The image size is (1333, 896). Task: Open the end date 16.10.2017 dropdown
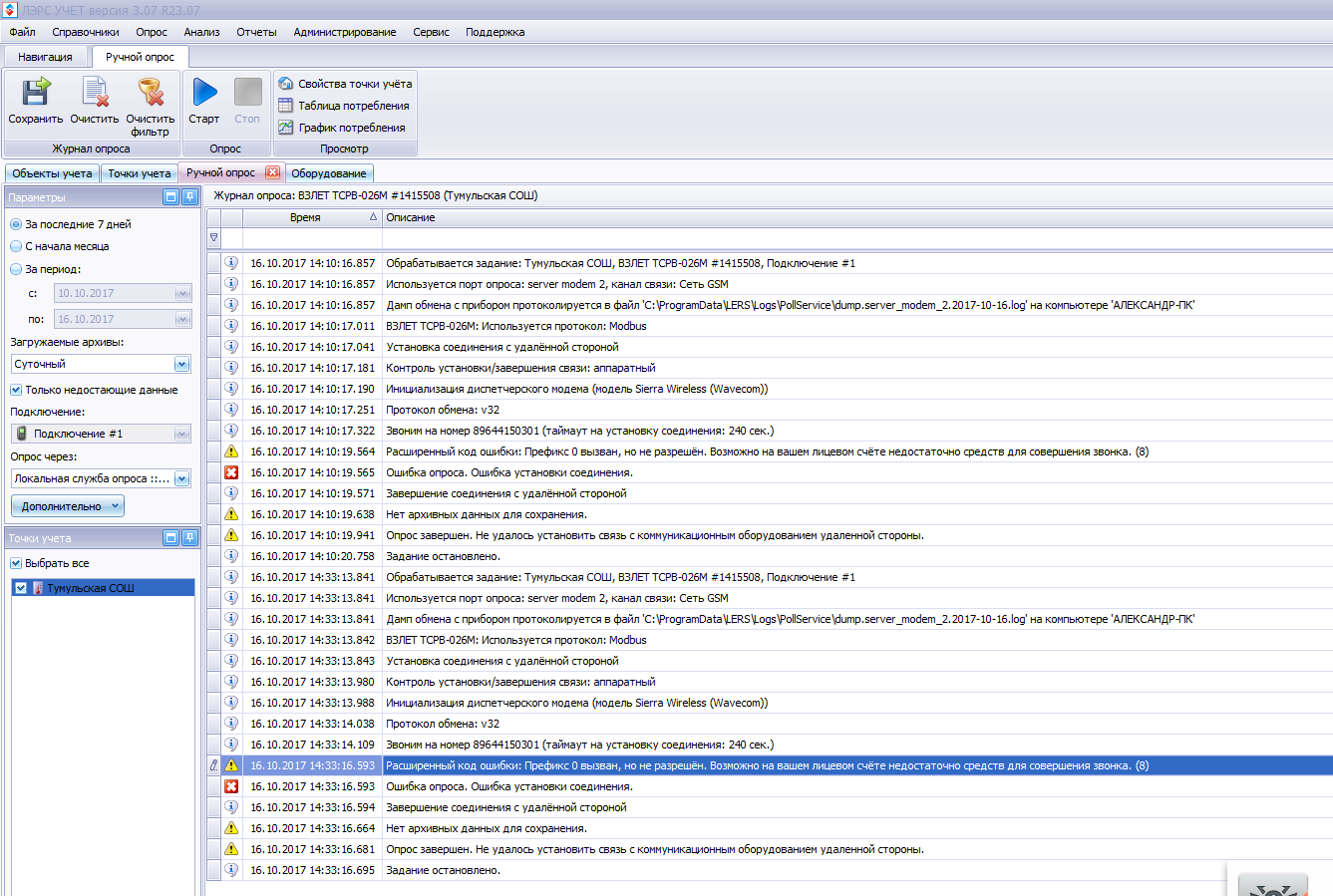182,319
